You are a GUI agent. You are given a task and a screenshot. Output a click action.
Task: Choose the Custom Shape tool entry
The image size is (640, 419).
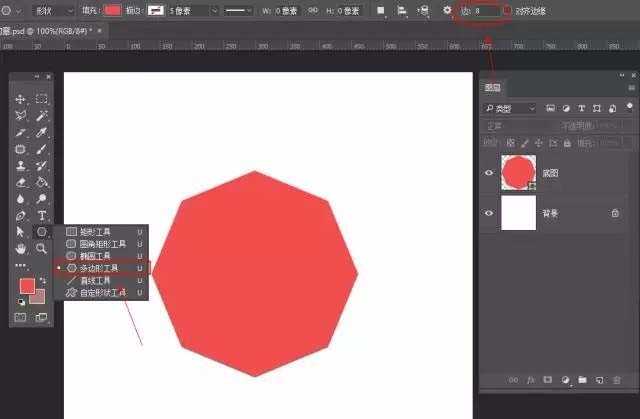[x=102, y=293]
